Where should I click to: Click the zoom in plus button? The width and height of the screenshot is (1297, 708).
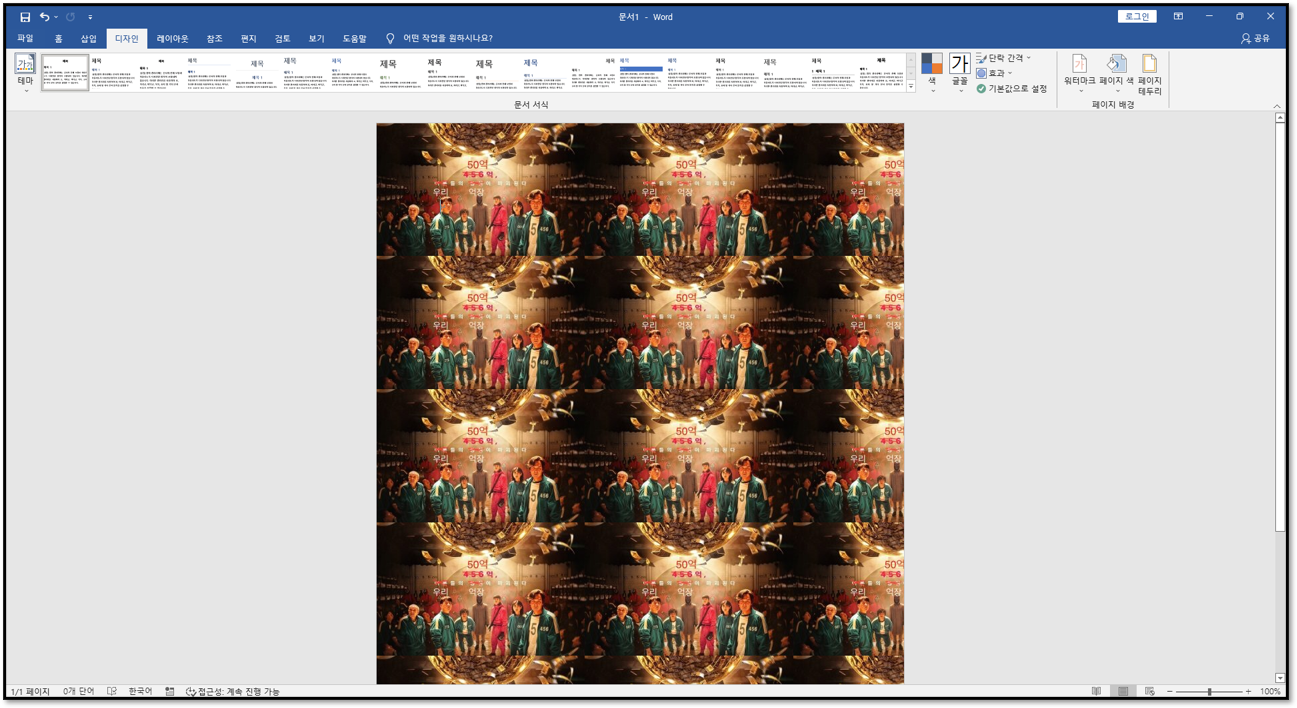1248,692
